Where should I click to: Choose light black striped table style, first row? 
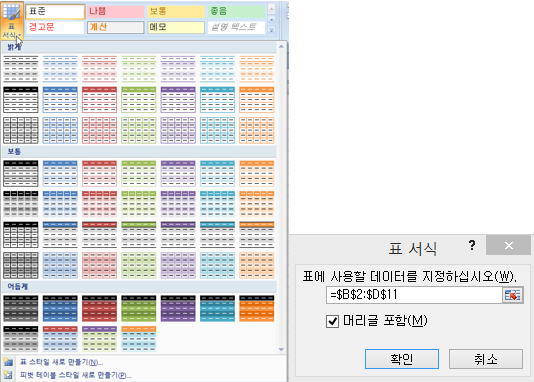click(x=21, y=69)
